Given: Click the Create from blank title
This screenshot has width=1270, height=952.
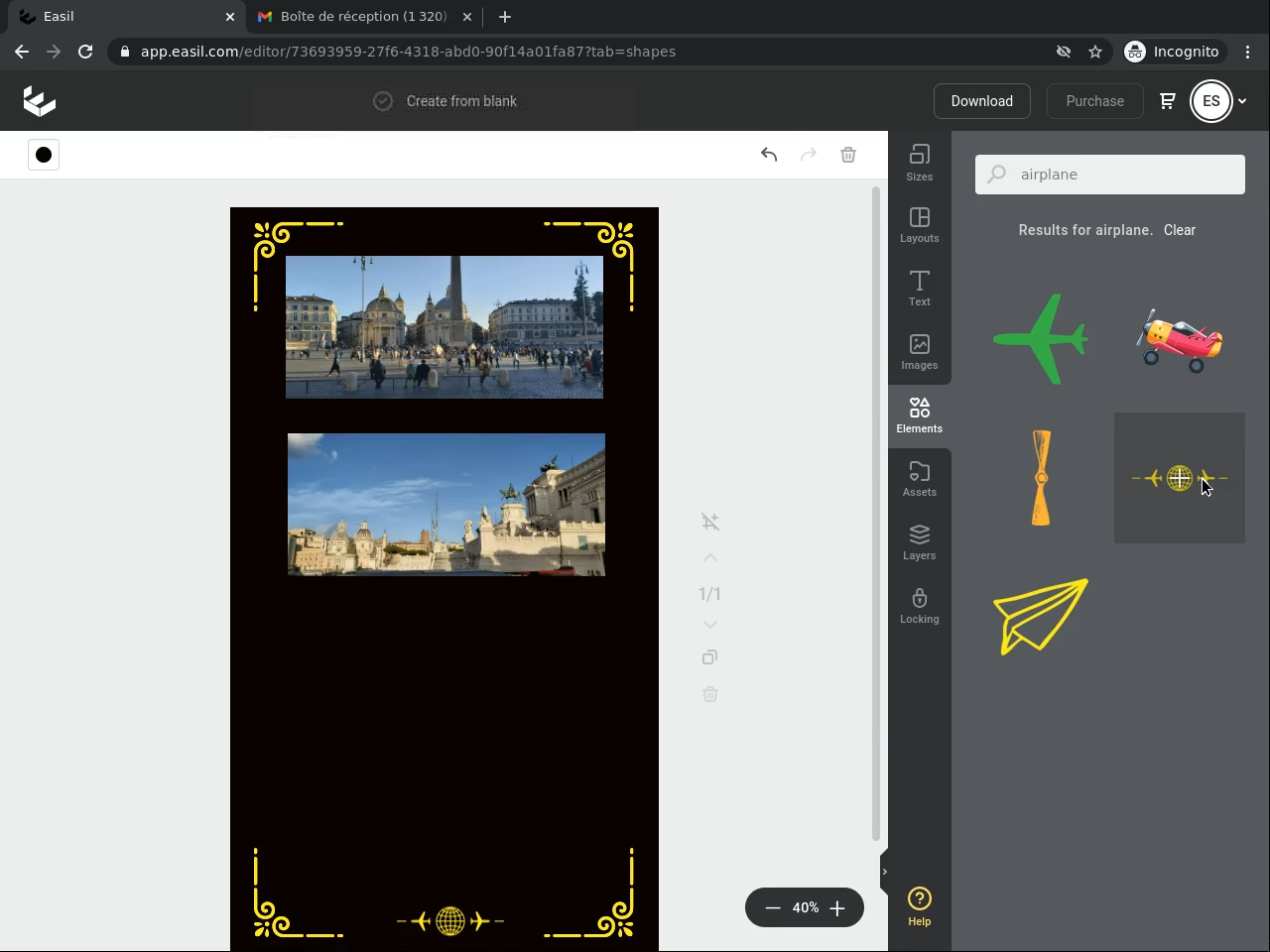Looking at the screenshot, I should pyautogui.click(x=461, y=101).
